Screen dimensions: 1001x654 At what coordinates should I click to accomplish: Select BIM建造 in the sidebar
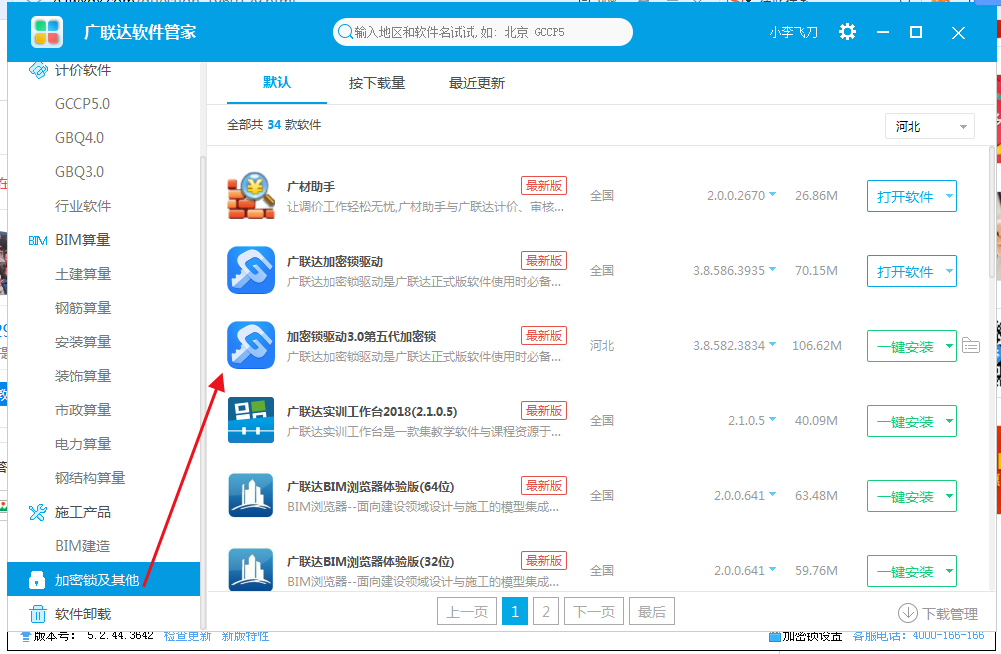[x=82, y=546]
